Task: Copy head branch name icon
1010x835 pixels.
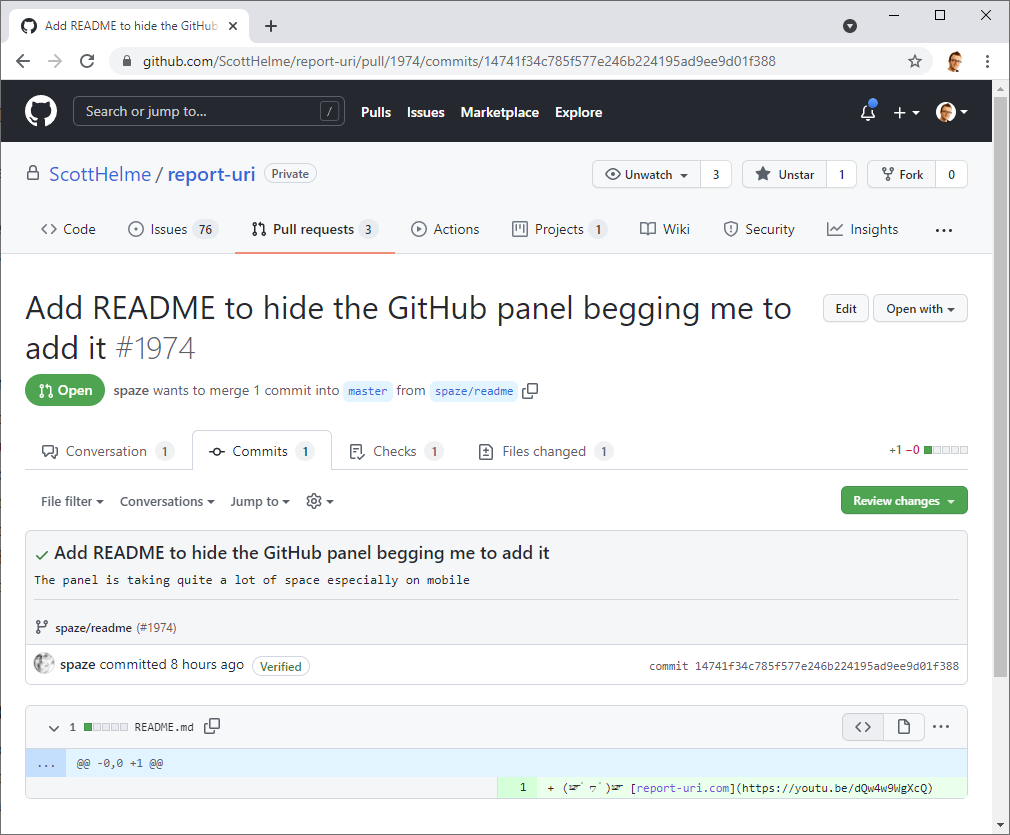Action: [530, 391]
